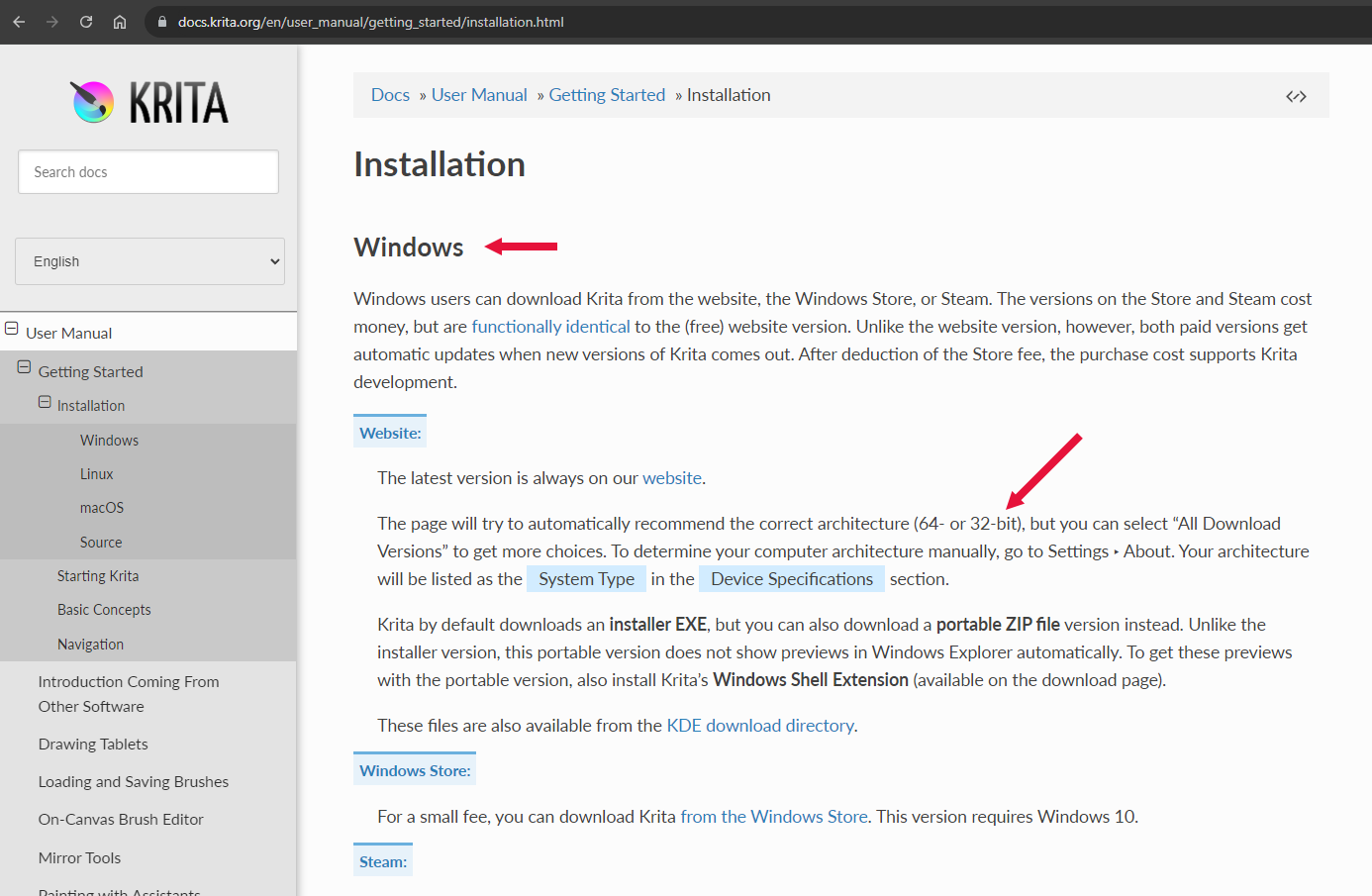Click the browser forward arrow

pos(52,22)
